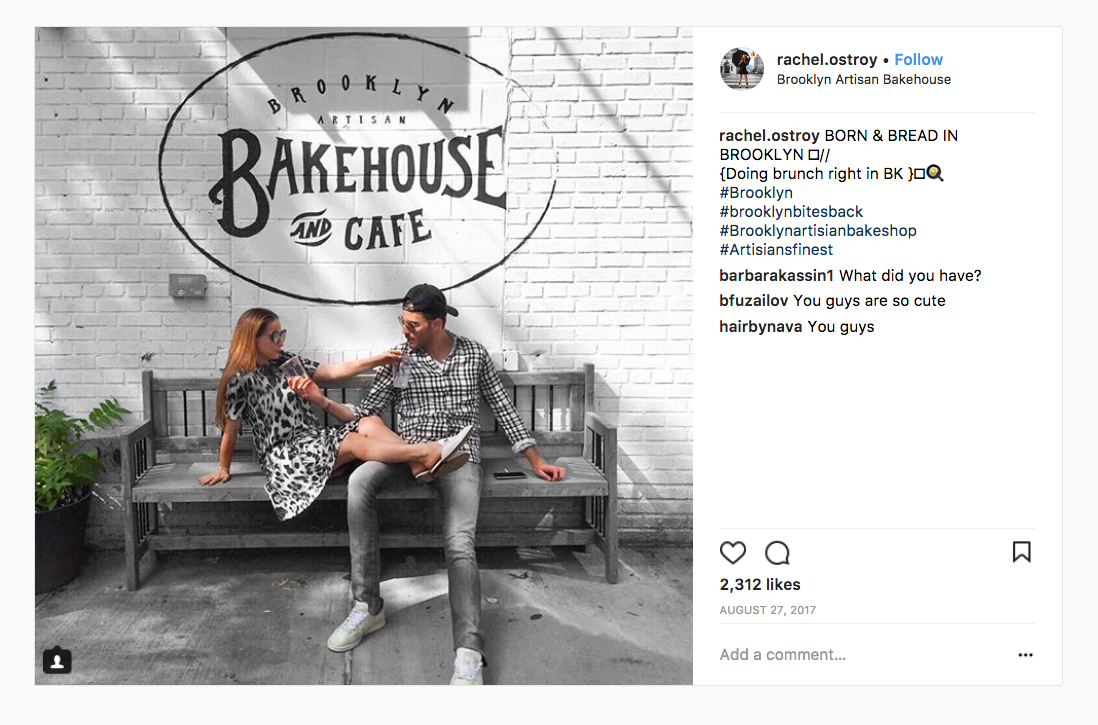The width and height of the screenshot is (1098, 725).
Task: Open the Brooklyn Artisan Bakehouse location
Action: [863, 80]
